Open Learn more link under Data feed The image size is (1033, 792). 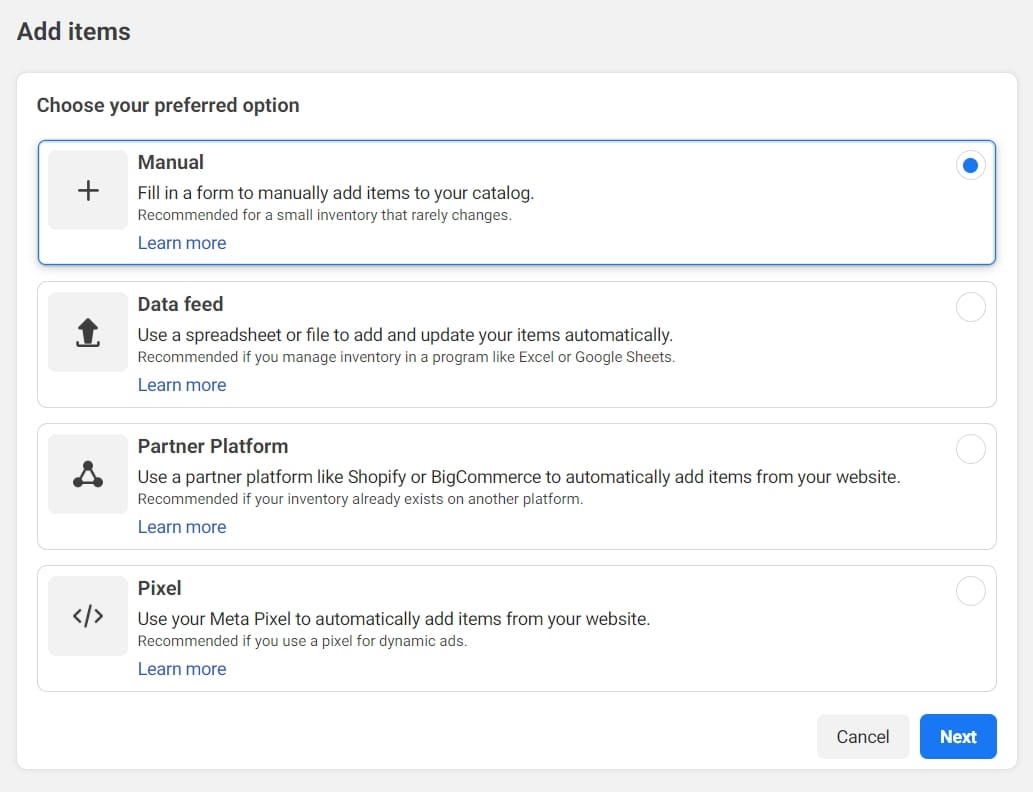pos(182,385)
